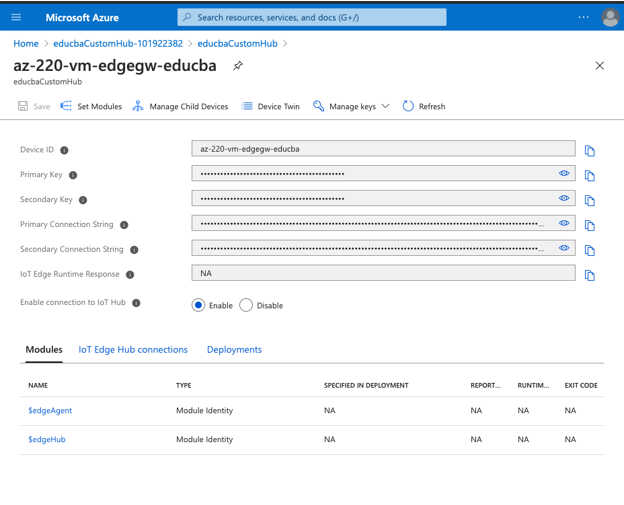Click the EXIT CODE column header
Screen dimensions: 624x505
click(x=581, y=385)
